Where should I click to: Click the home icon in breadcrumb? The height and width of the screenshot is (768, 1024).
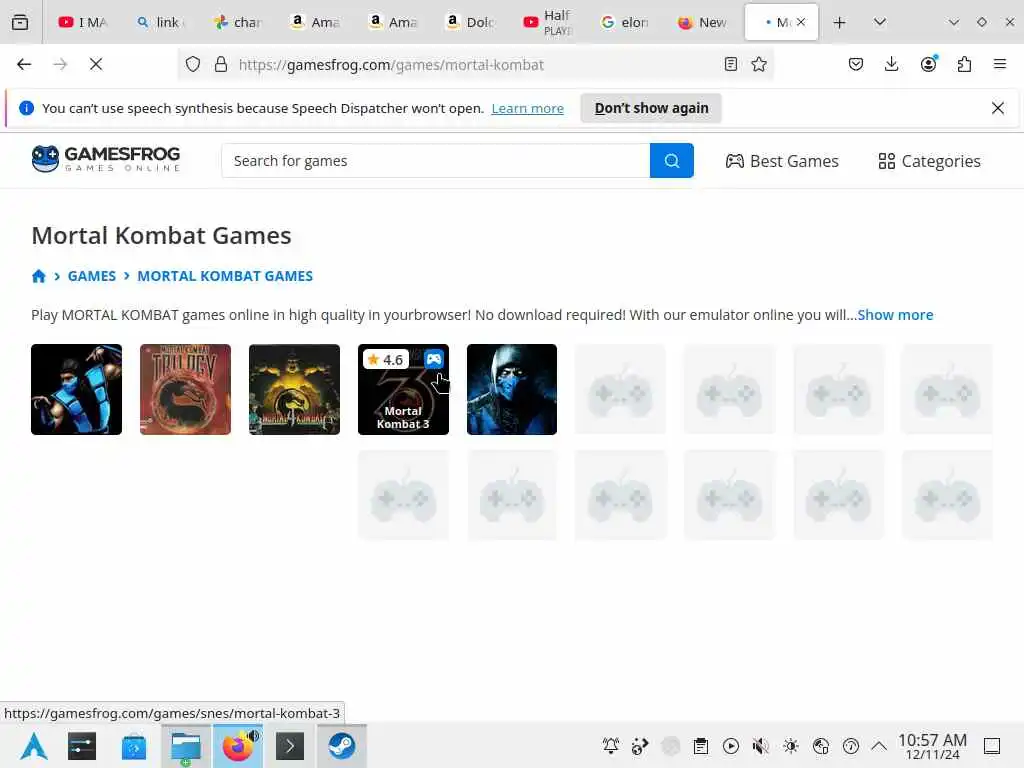pos(39,276)
